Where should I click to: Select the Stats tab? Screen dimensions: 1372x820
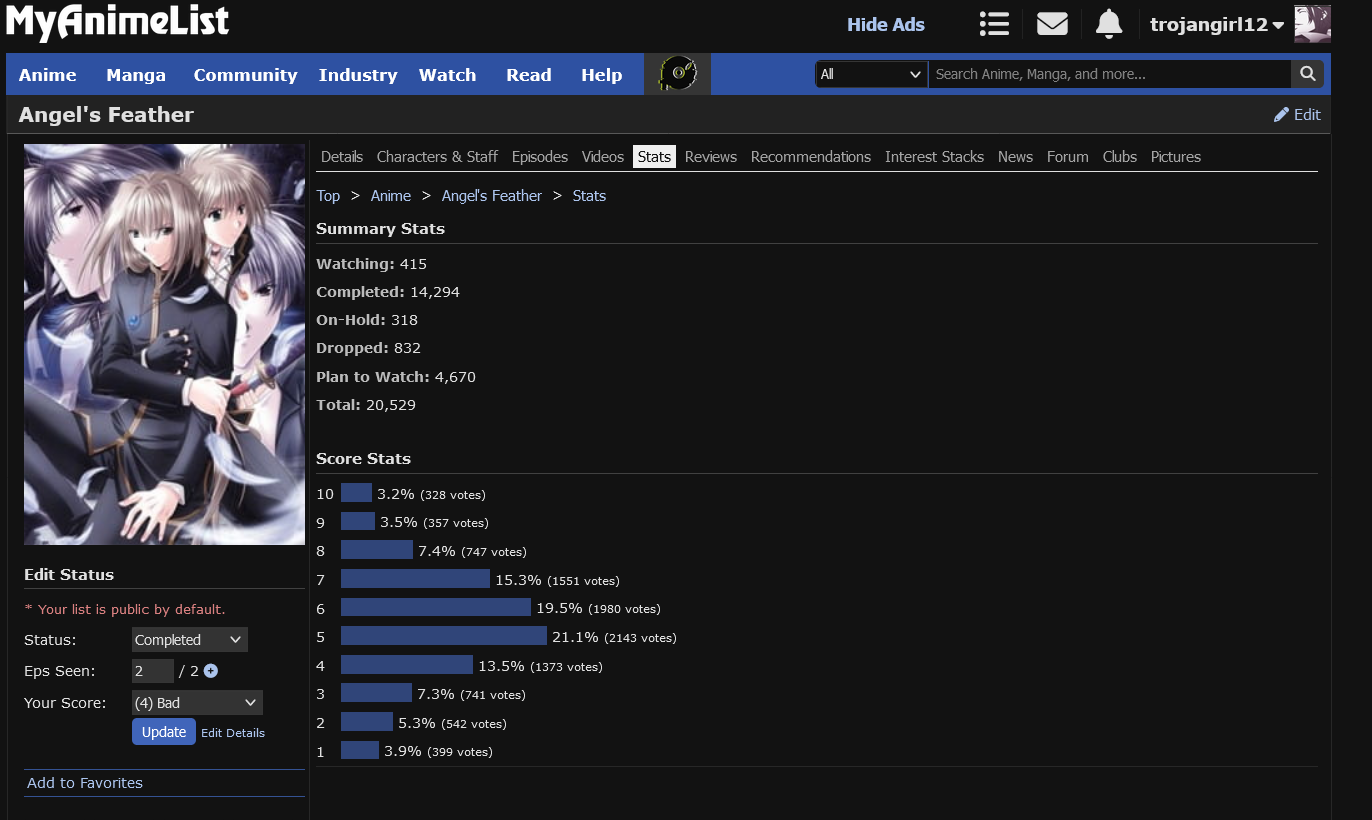pyautogui.click(x=654, y=157)
